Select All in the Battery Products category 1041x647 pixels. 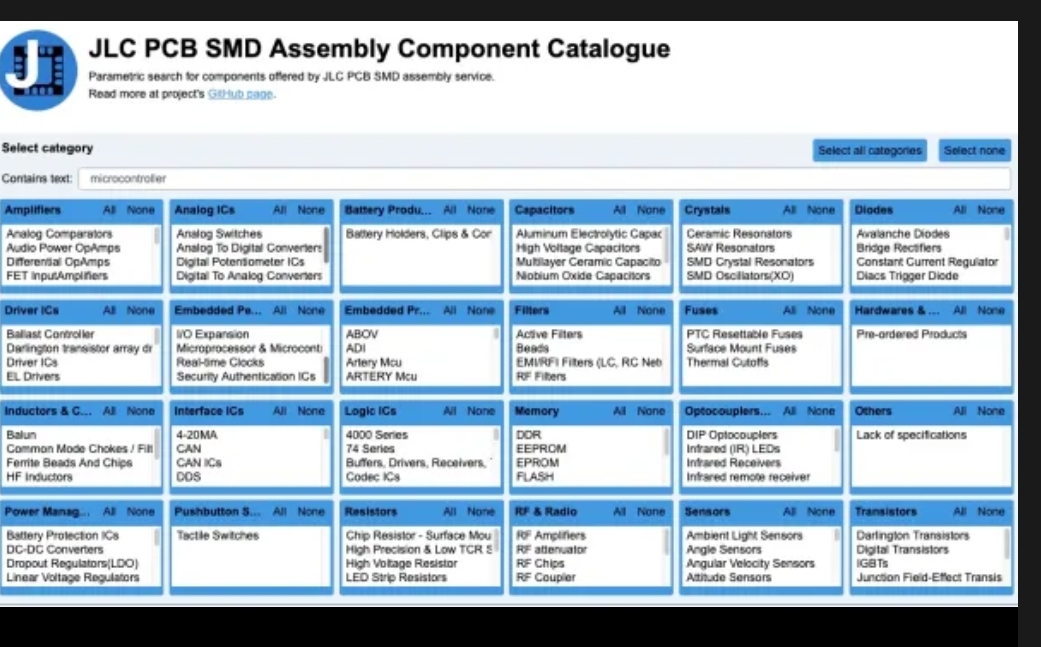pos(449,210)
